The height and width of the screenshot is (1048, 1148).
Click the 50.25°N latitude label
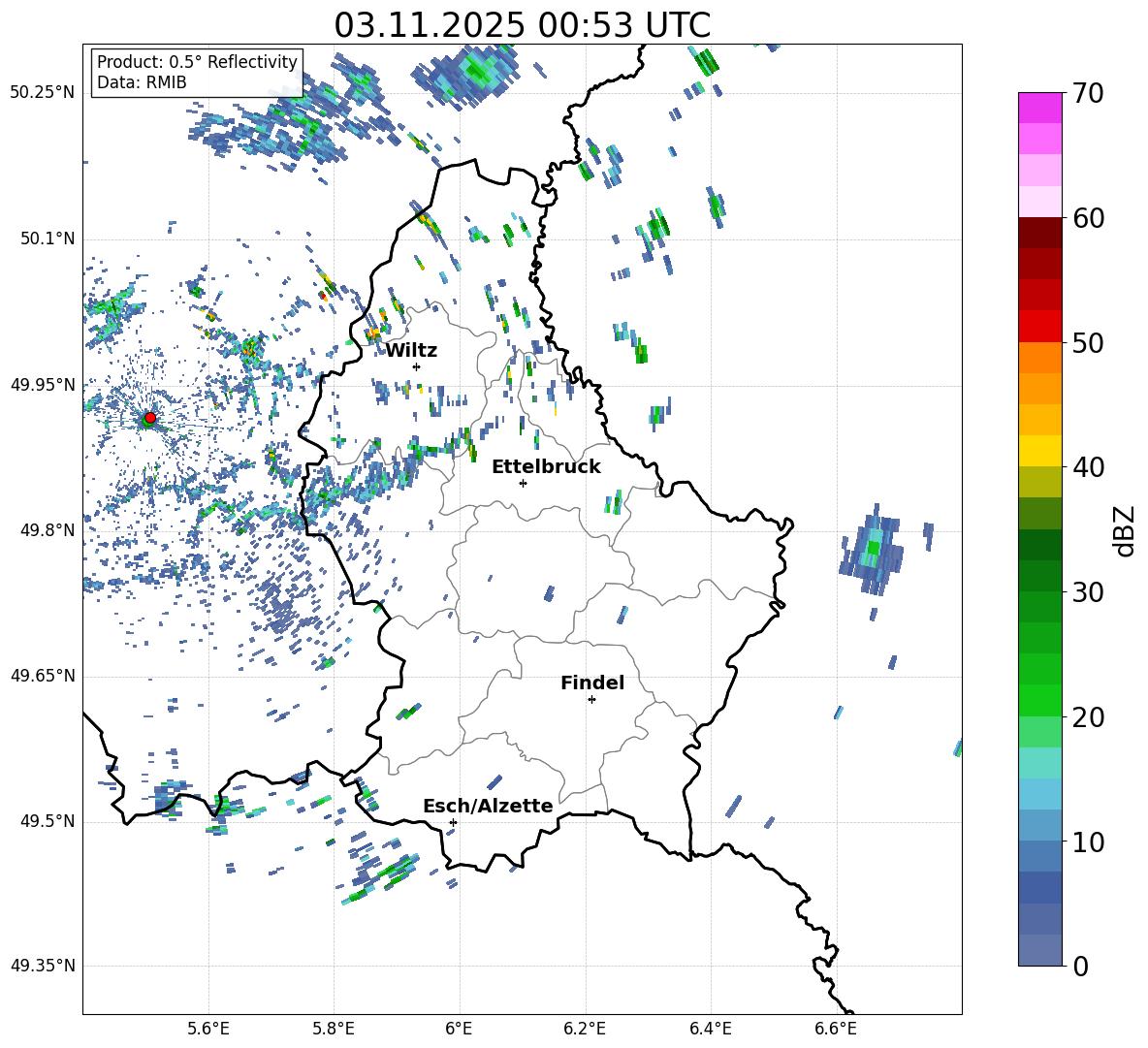point(43,93)
